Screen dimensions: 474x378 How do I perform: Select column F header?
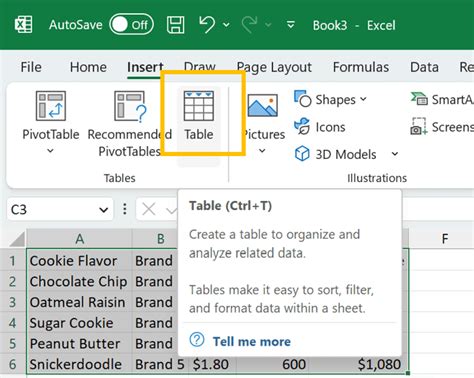tap(445, 239)
